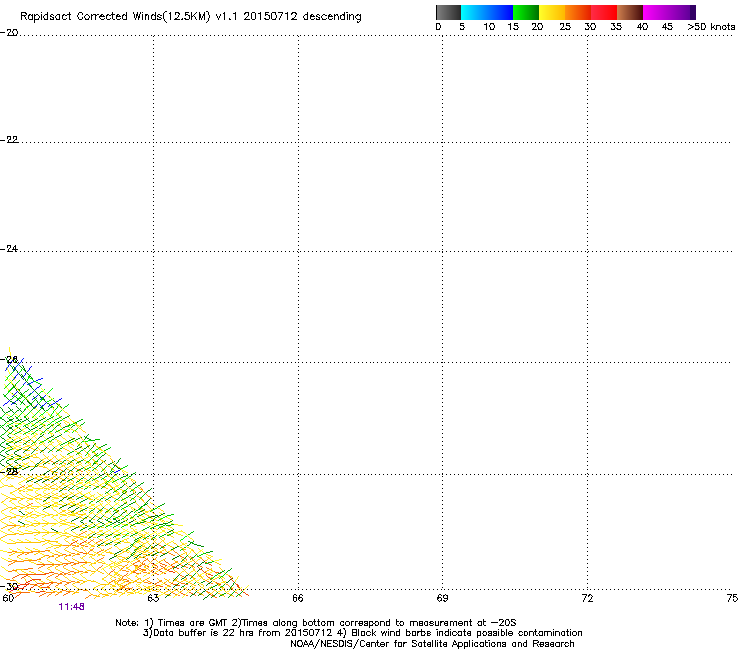This screenshot has height=650, width=740.
Task: Click the longitude label 63
Action: tap(153, 599)
